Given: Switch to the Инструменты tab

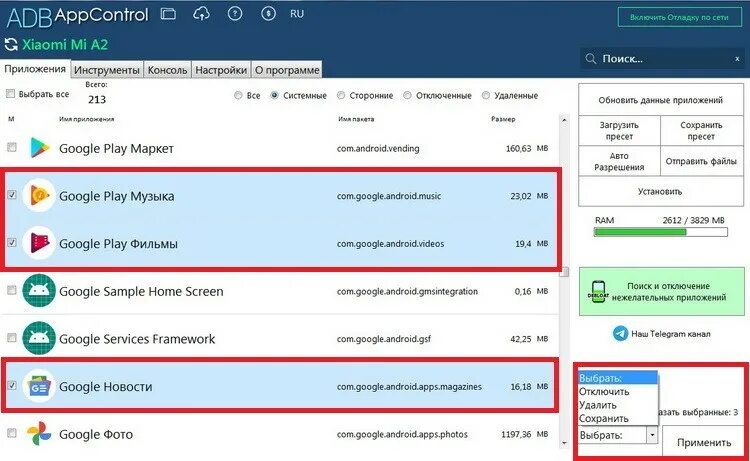Looking at the screenshot, I should click(107, 70).
